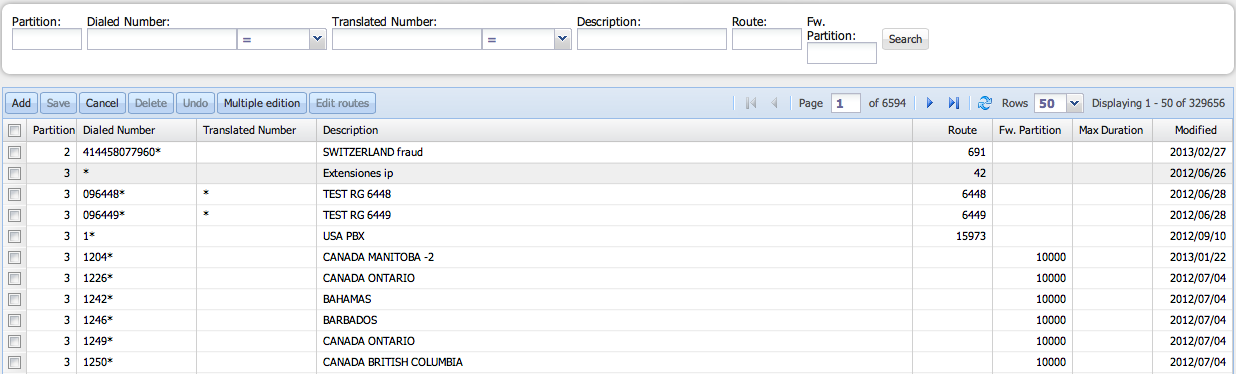Click the Edit routes button

[x=342, y=103]
